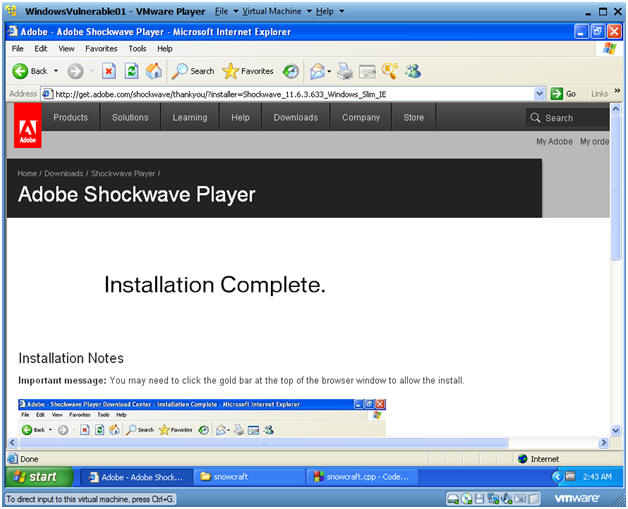The height and width of the screenshot is (509, 628).
Task: Click the Research magnifier toolbar icon
Action: click(390, 71)
